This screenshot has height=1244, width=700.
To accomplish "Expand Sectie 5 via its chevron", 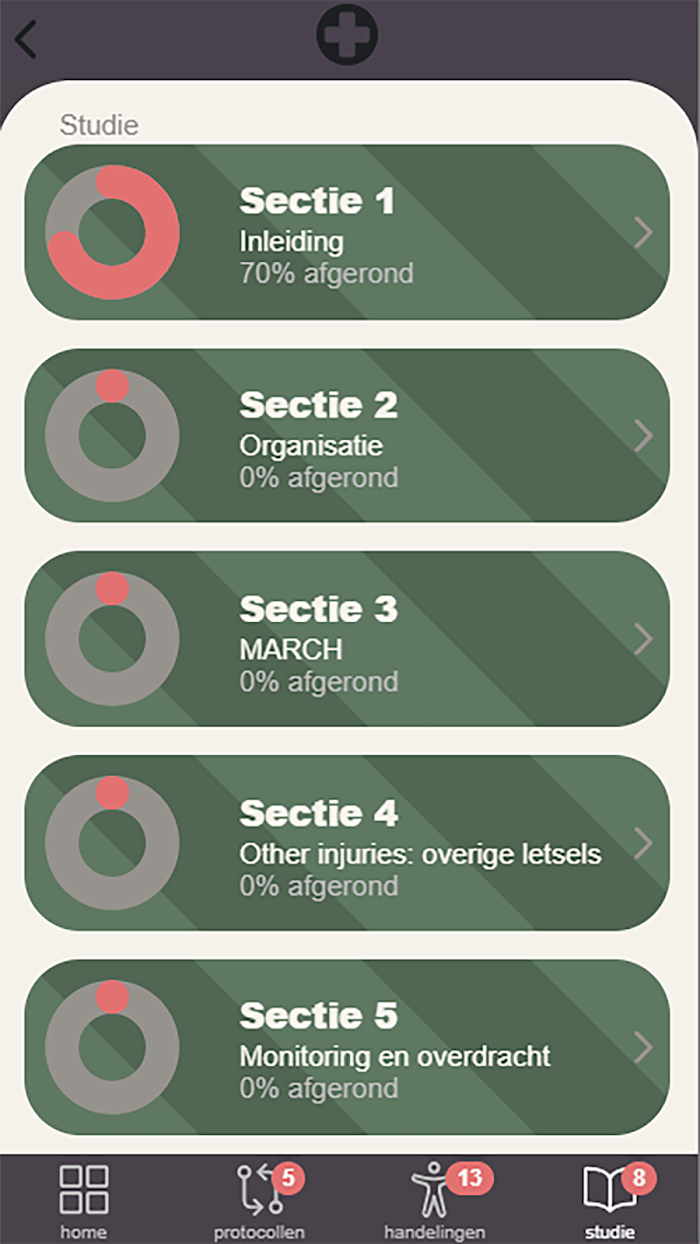I will point(644,1047).
